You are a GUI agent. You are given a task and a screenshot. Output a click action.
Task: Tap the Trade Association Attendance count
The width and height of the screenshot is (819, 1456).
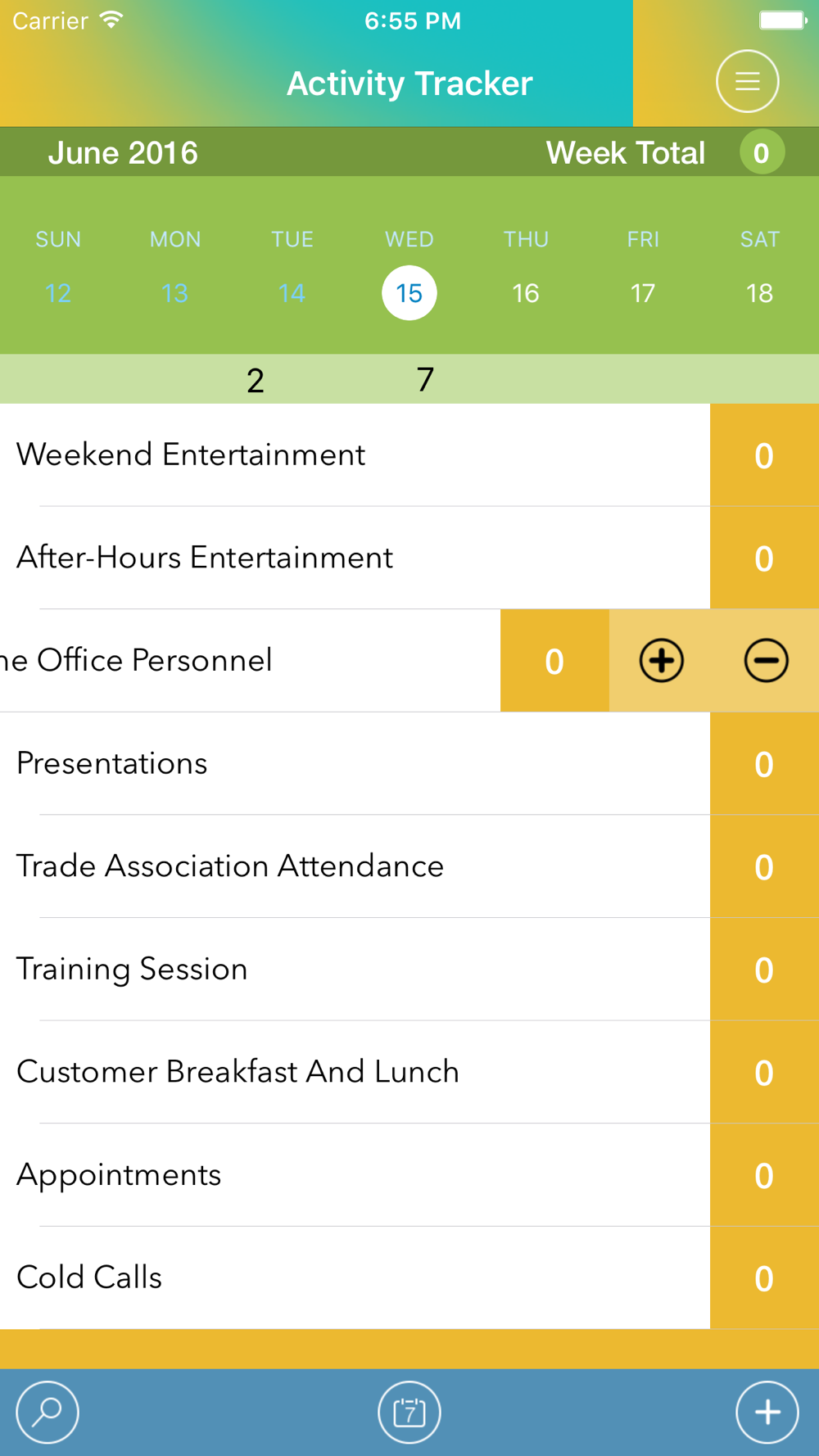764,866
